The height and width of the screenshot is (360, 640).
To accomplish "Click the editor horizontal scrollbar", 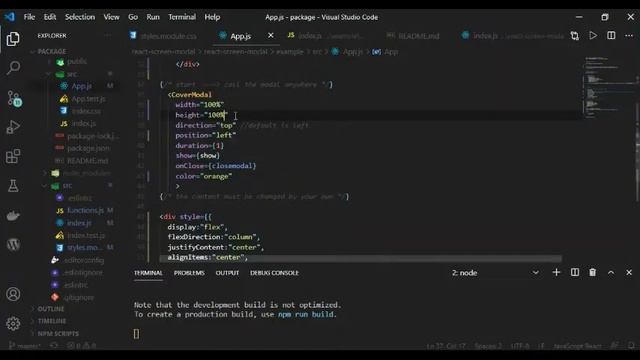I will point(360,258).
